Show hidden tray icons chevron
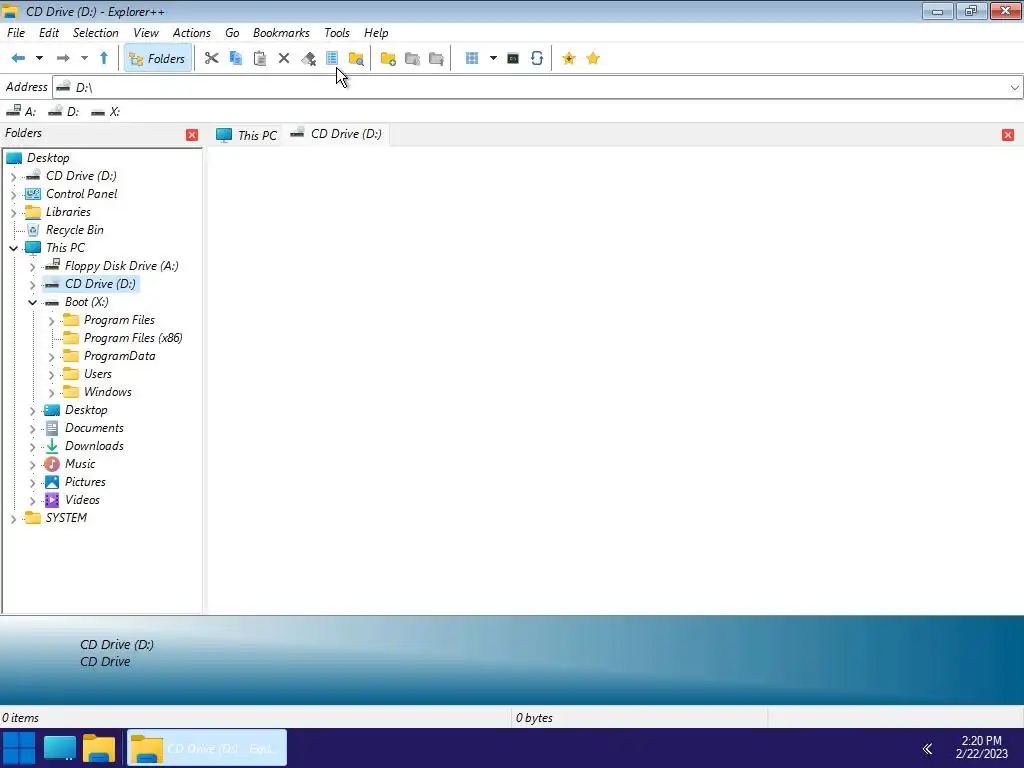The image size is (1024, 768). (927, 748)
